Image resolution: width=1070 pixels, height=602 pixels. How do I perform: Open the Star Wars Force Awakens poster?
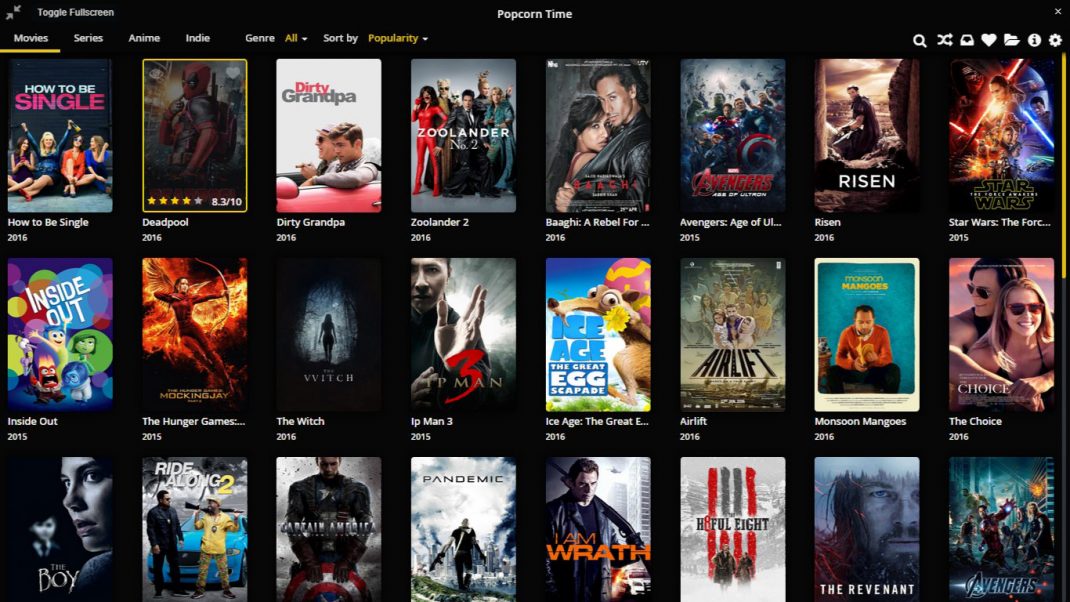tap(1001, 135)
